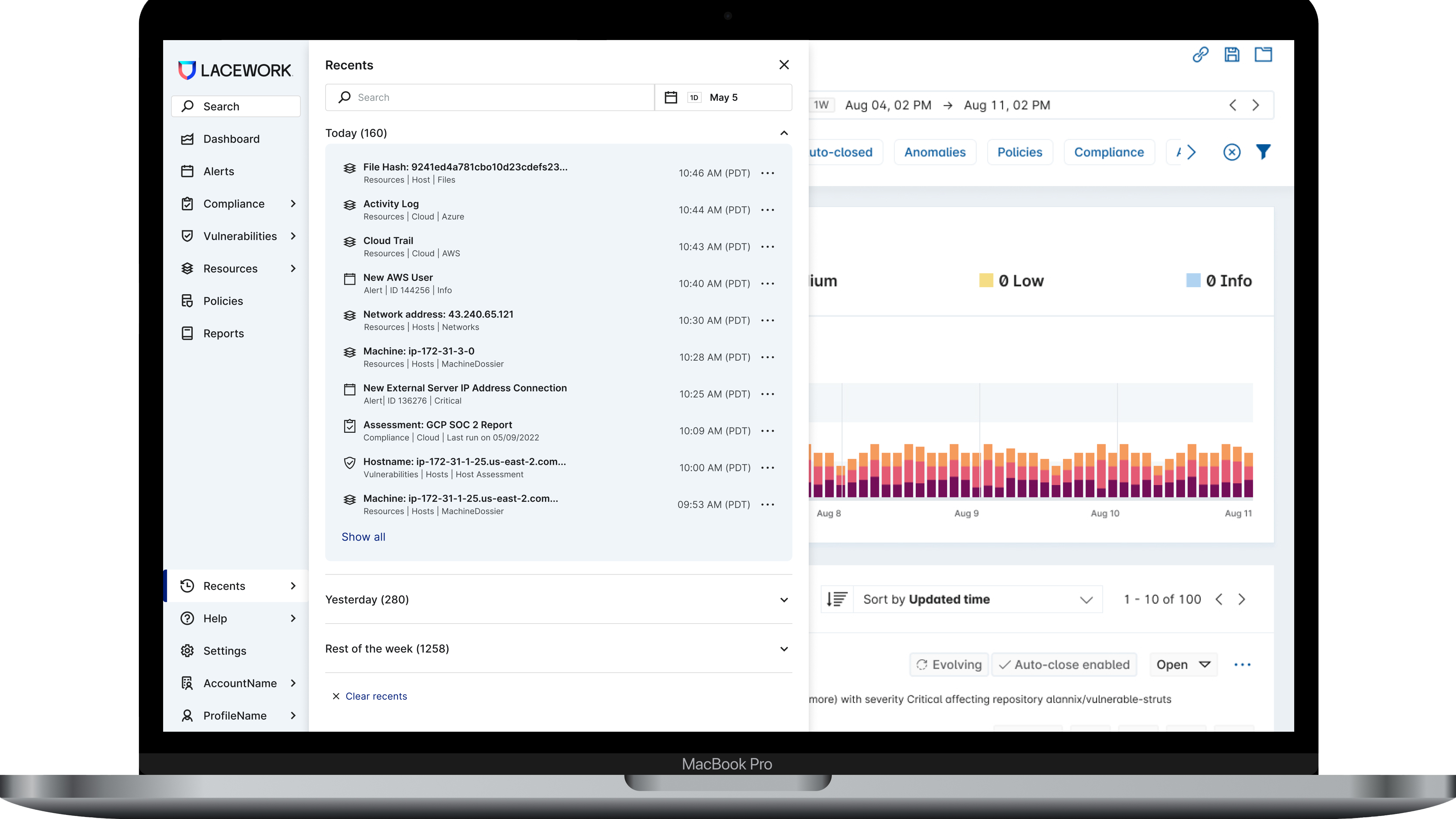Go to previous page of alerts

click(x=1219, y=599)
